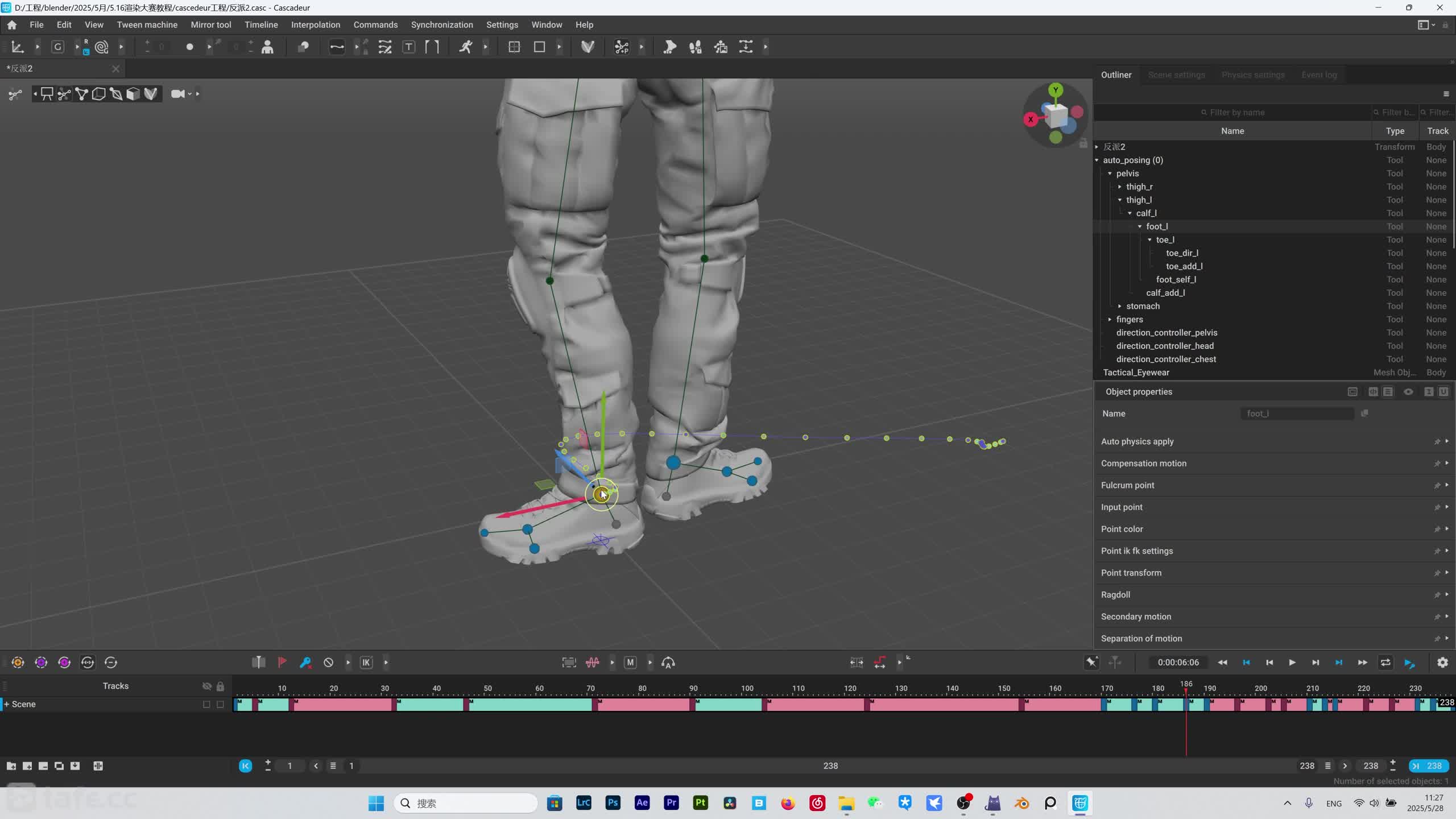
Task: Toggle first checkbox on Scene track
Action: pos(206,705)
